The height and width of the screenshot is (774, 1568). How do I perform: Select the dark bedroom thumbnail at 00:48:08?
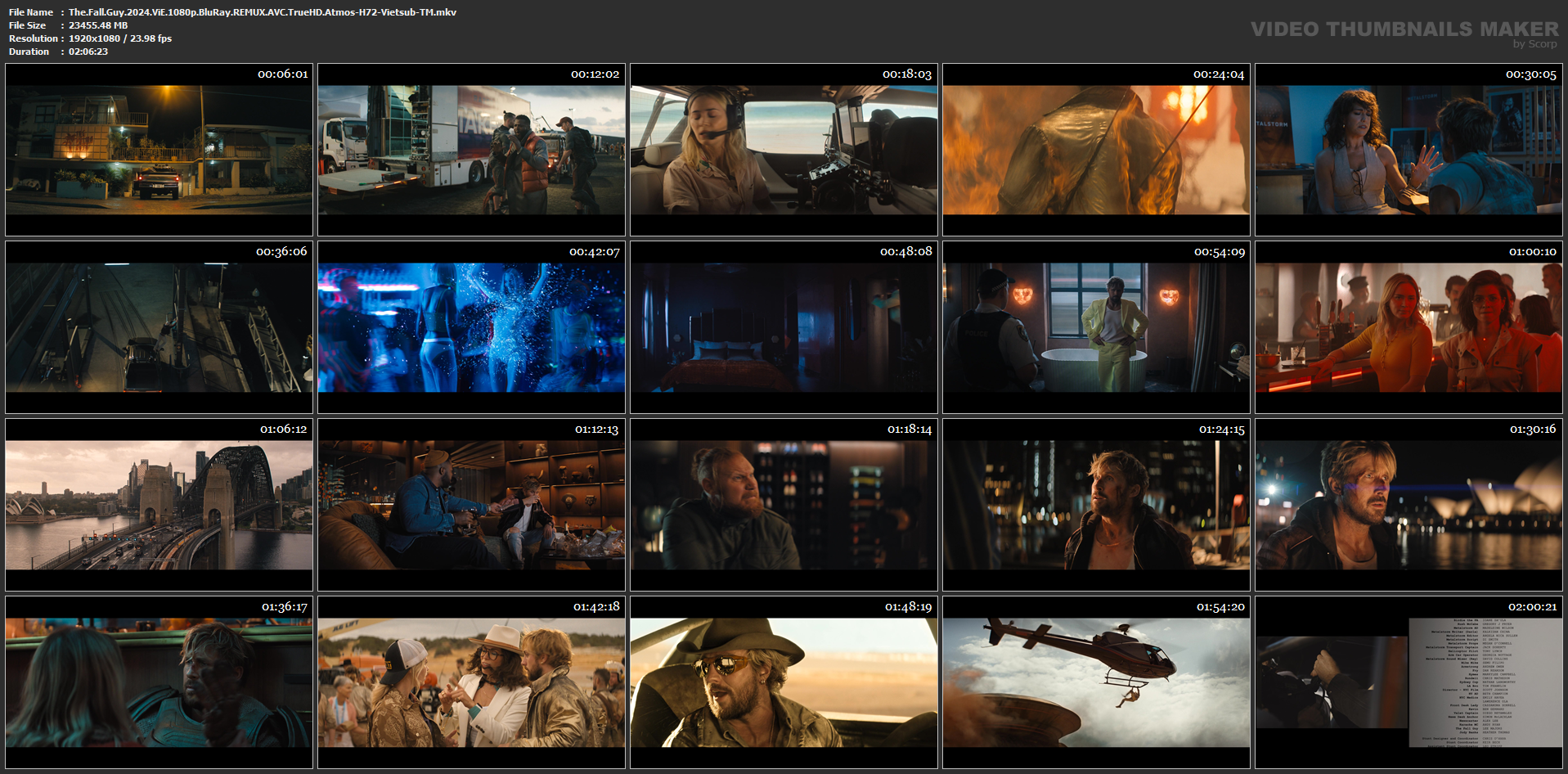point(784,327)
